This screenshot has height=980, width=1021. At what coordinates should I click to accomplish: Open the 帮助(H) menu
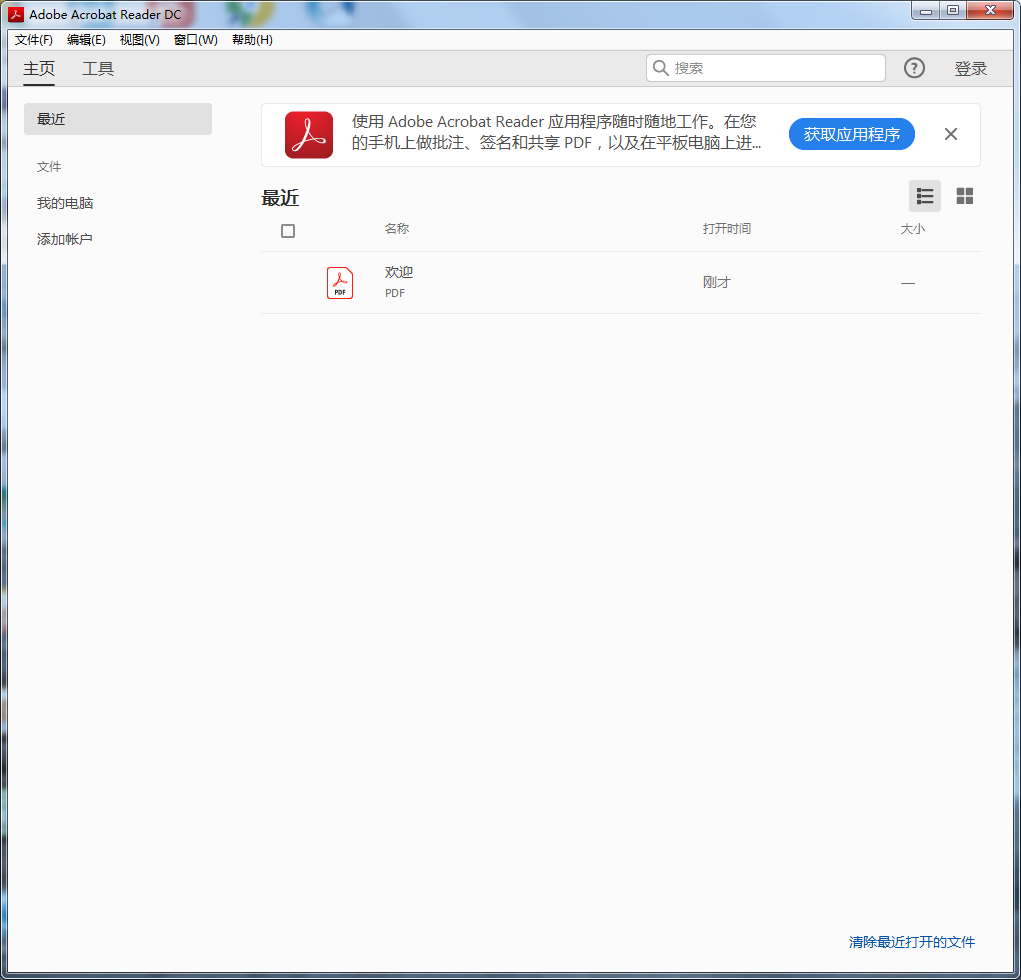[x=252, y=40]
